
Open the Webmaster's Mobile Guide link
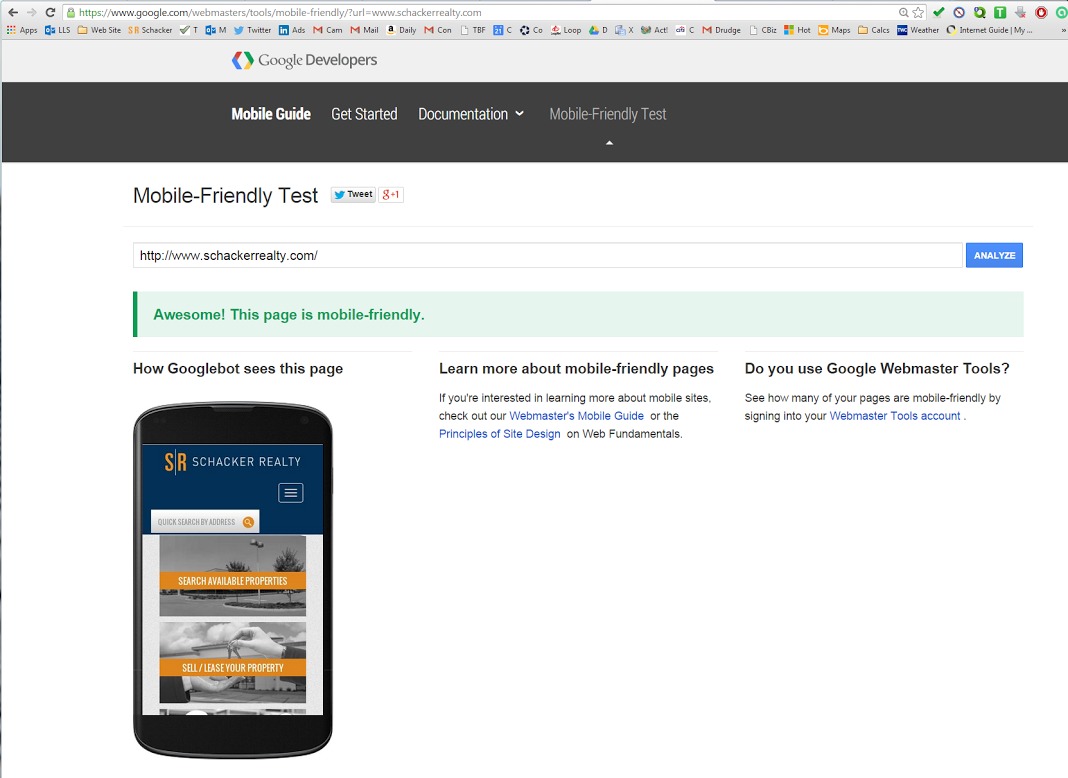[576, 416]
